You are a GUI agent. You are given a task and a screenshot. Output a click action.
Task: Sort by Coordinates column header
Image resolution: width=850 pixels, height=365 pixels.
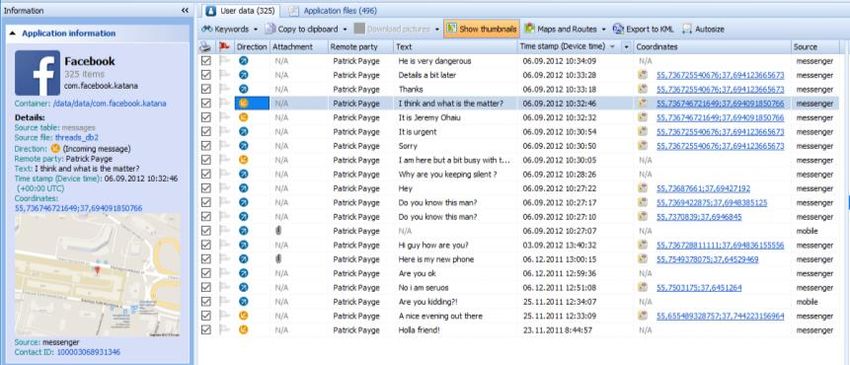coord(712,47)
